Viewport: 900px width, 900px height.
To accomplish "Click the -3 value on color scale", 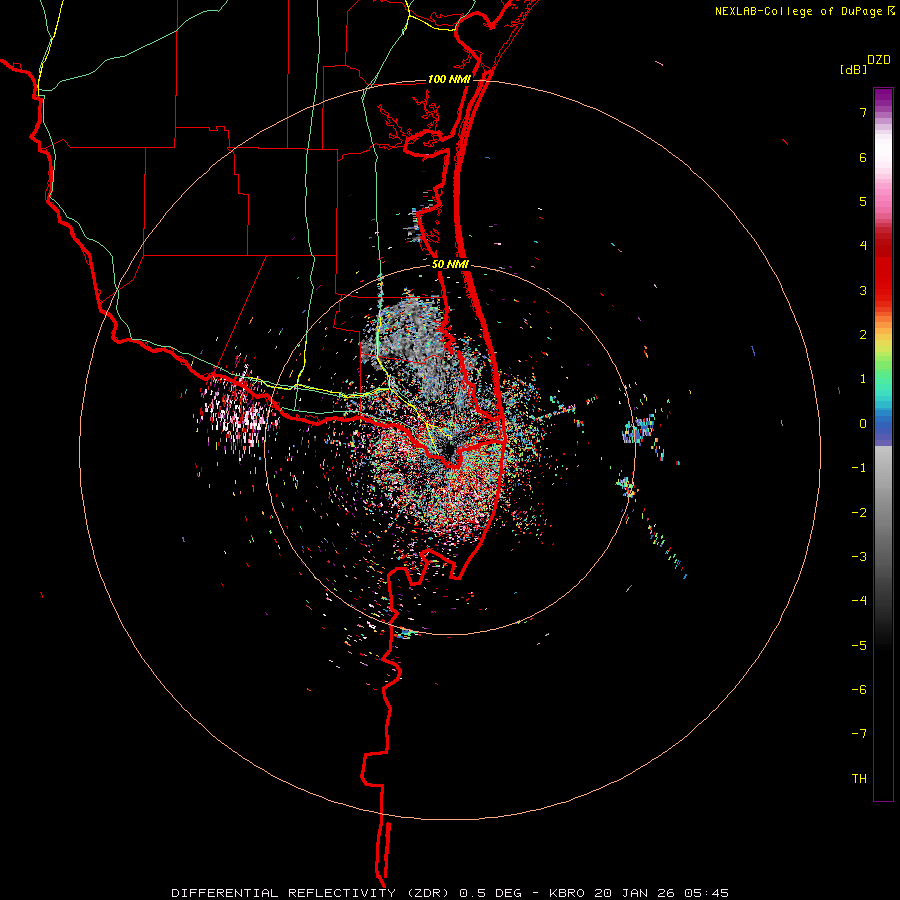I will 859,557.
